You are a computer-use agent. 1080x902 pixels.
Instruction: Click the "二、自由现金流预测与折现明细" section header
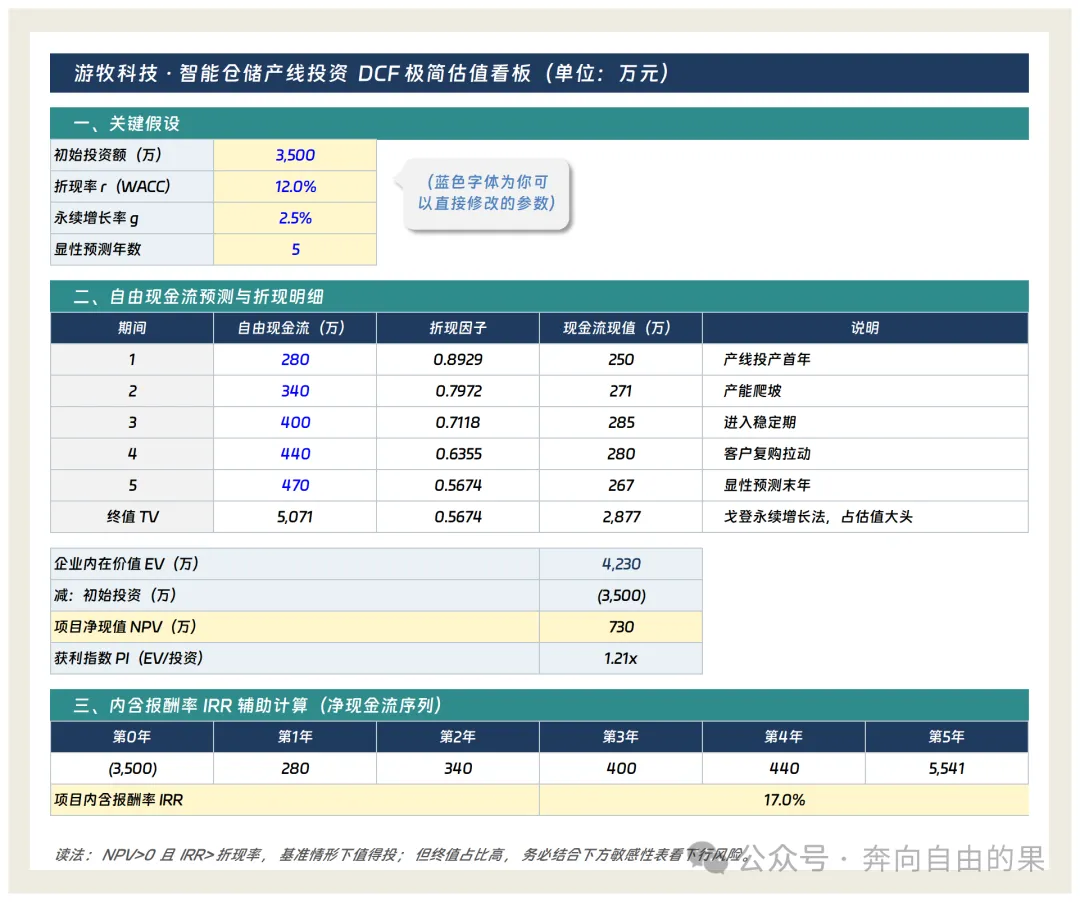[539, 296]
